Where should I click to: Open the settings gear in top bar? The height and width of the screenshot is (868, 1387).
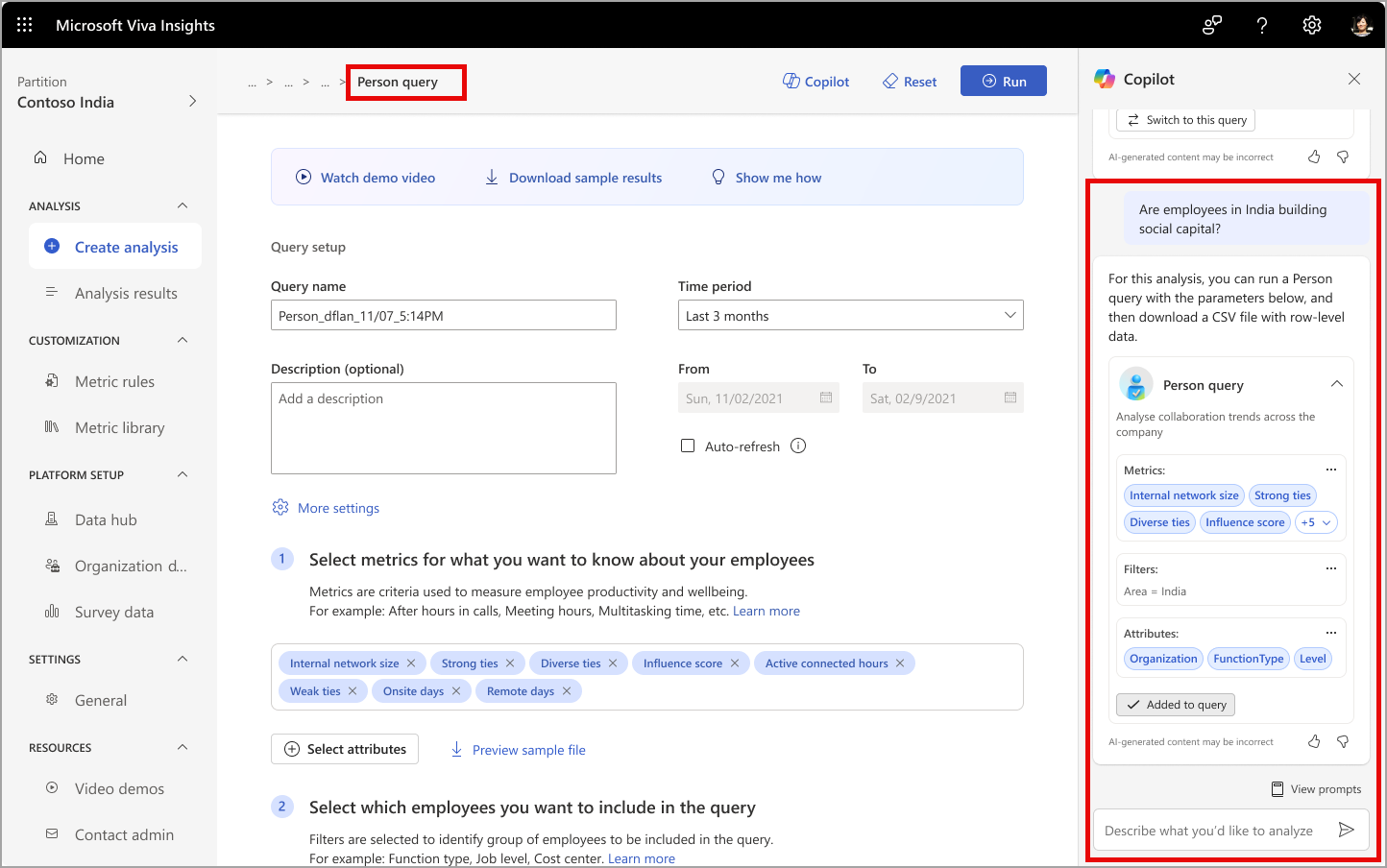(x=1312, y=26)
